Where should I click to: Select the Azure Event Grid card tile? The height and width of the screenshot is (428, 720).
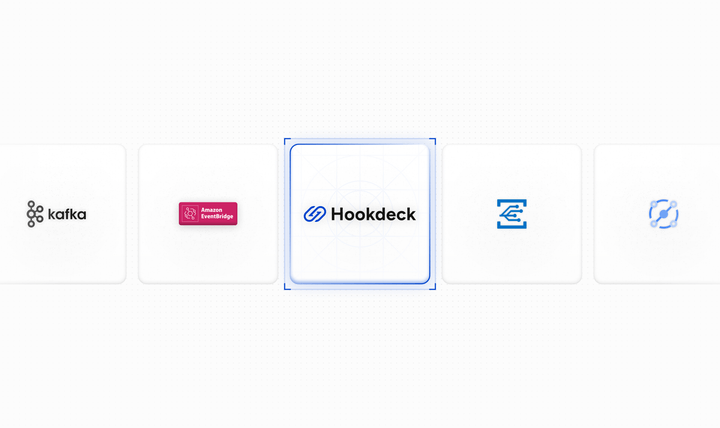[x=512, y=214]
